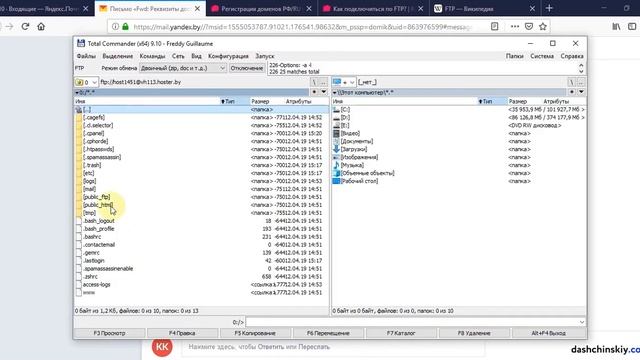This screenshot has height=360, width=640.
Task: Click right panel root directory backslash button
Action: 571,82
